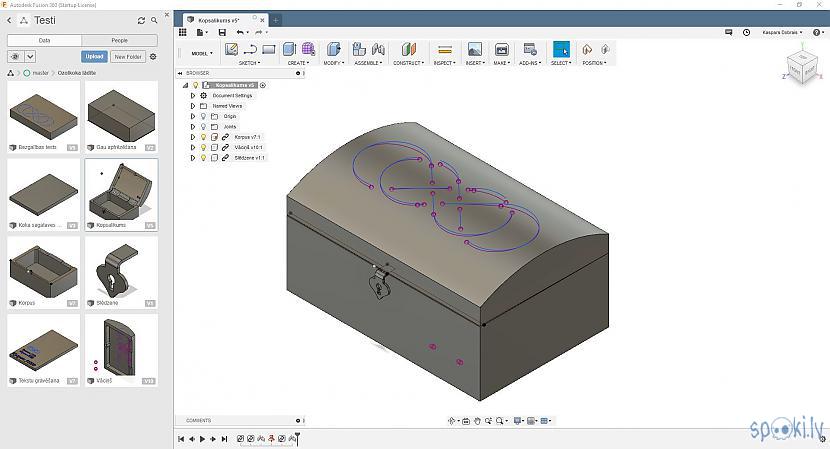Click the Insert image/decal icon
The image size is (830, 449).
click(475, 50)
